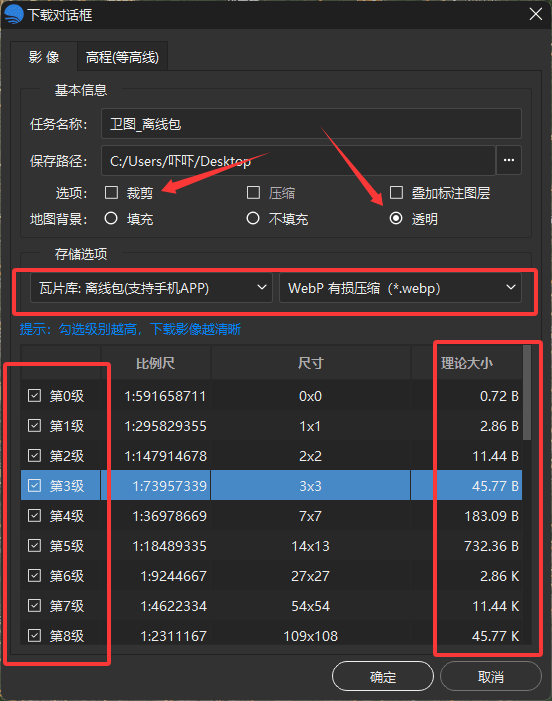Select the 填充 background radio button

pos(111,219)
